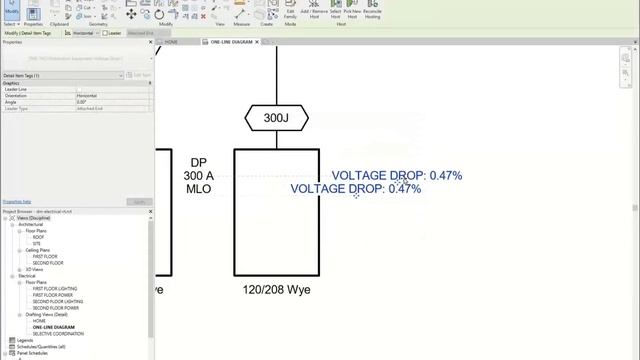Viewport: 640px width, 360px height.
Task: Collapse the Electrical node expander
Action: click(12, 276)
